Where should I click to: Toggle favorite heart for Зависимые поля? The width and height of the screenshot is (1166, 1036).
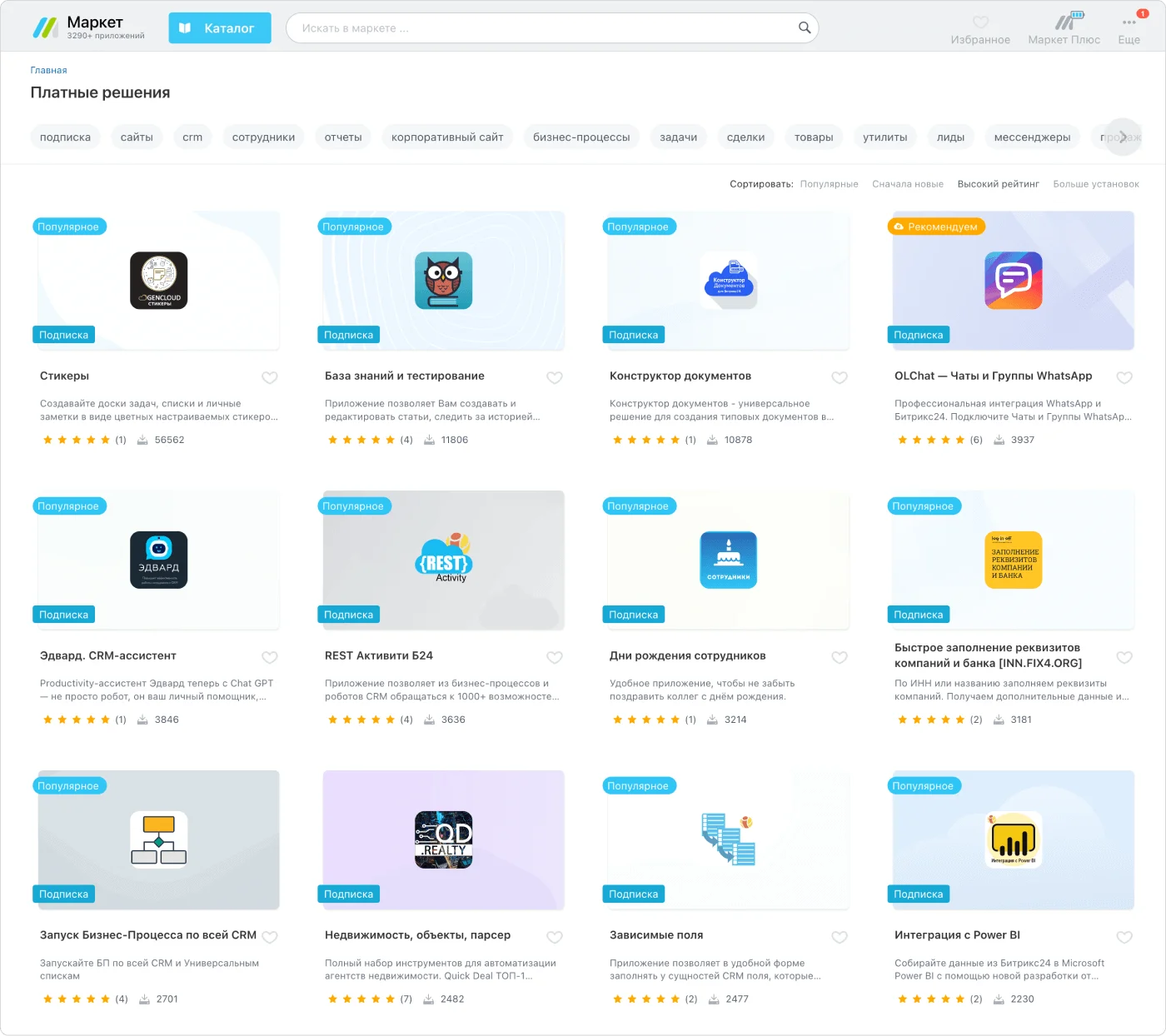(x=840, y=937)
